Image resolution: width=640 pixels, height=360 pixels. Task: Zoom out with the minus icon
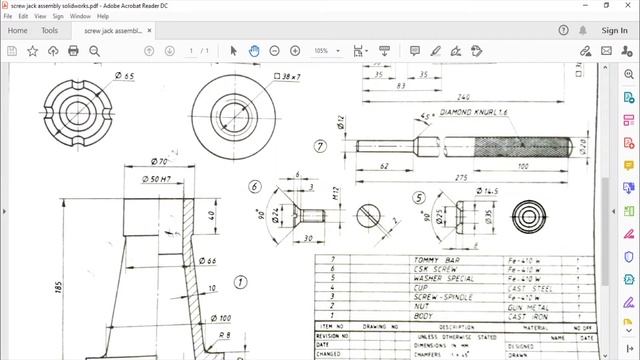click(x=275, y=51)
